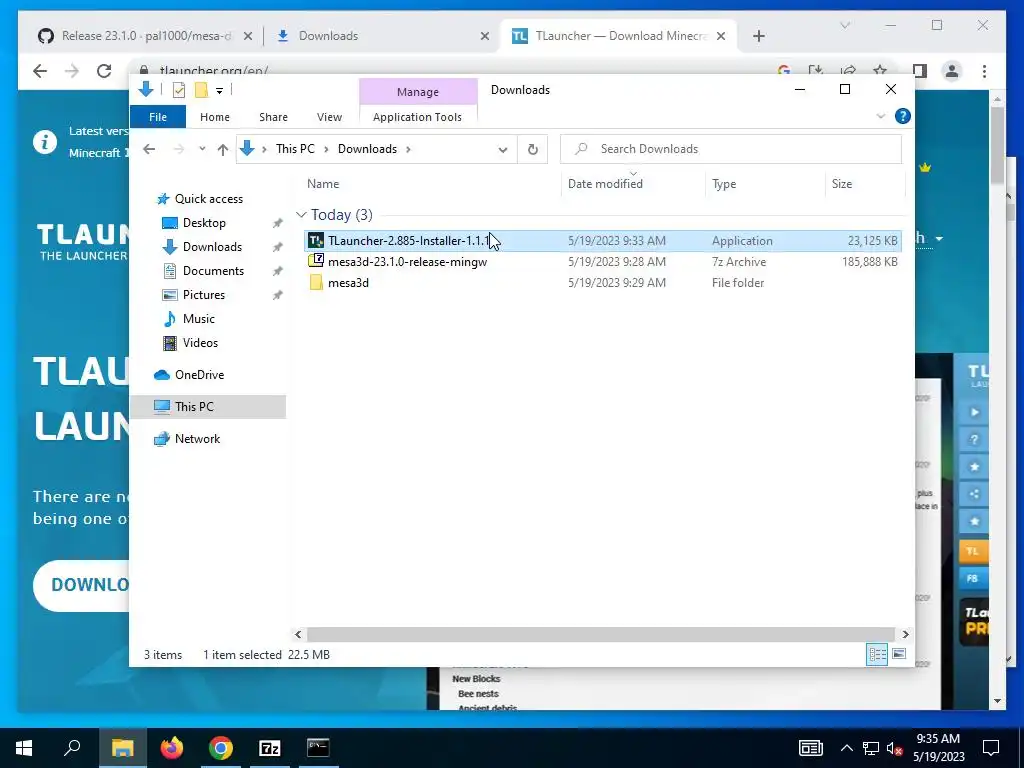This screenshot has height=768, width=1024.
Task: Open the Command Prompt taskbar icon
Action: tap(319, 748)
